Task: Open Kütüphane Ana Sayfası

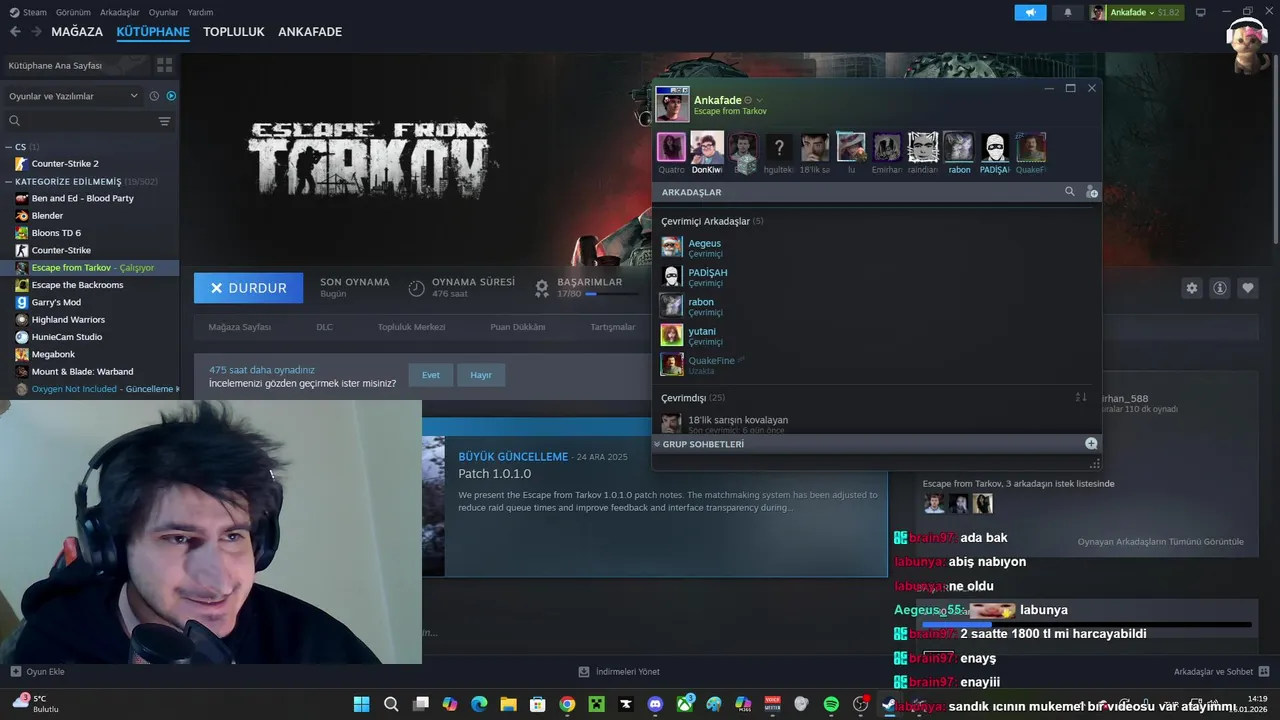Action: [x=55, y=65]
